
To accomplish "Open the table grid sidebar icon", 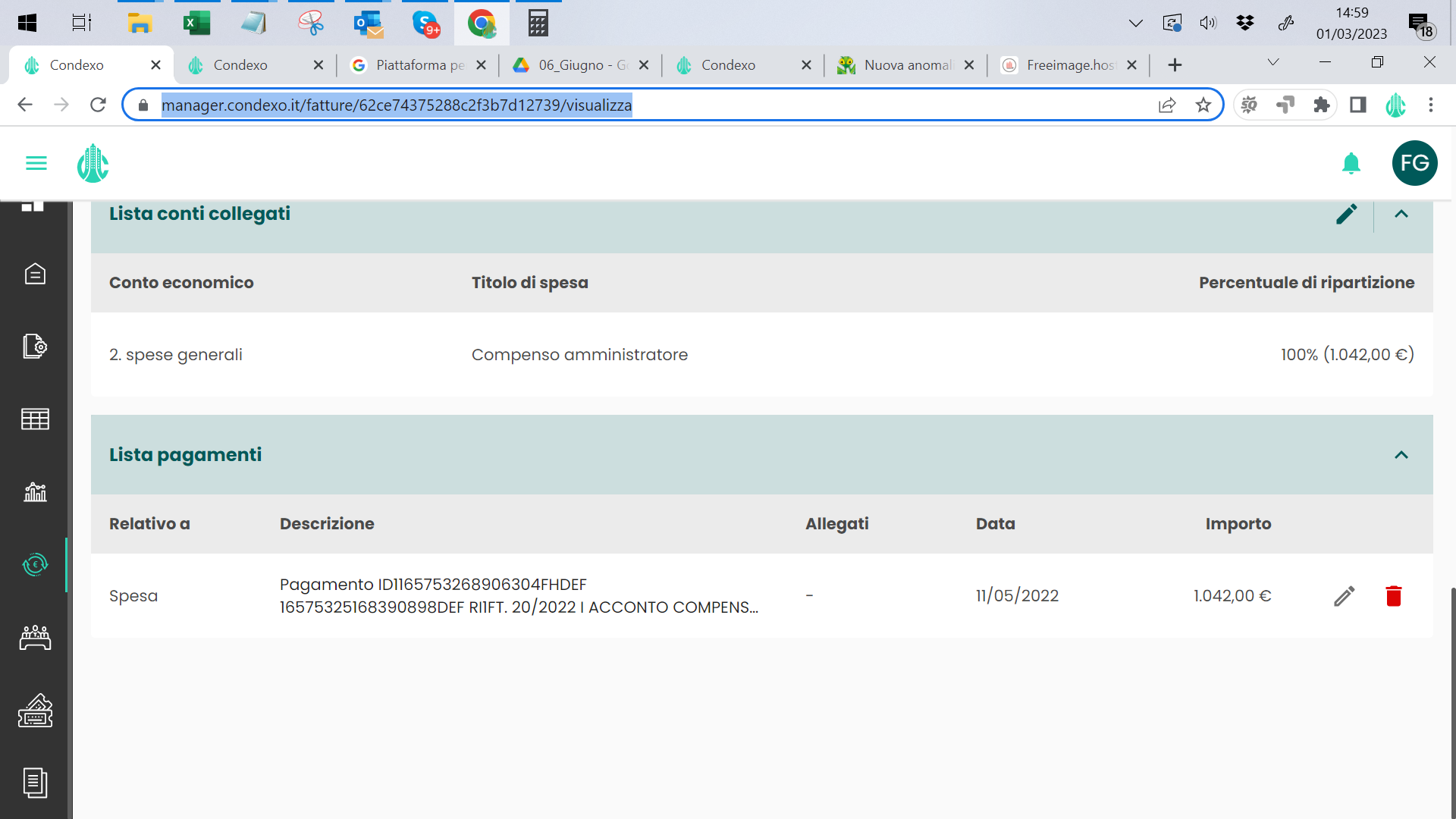I will pos(35,419).
